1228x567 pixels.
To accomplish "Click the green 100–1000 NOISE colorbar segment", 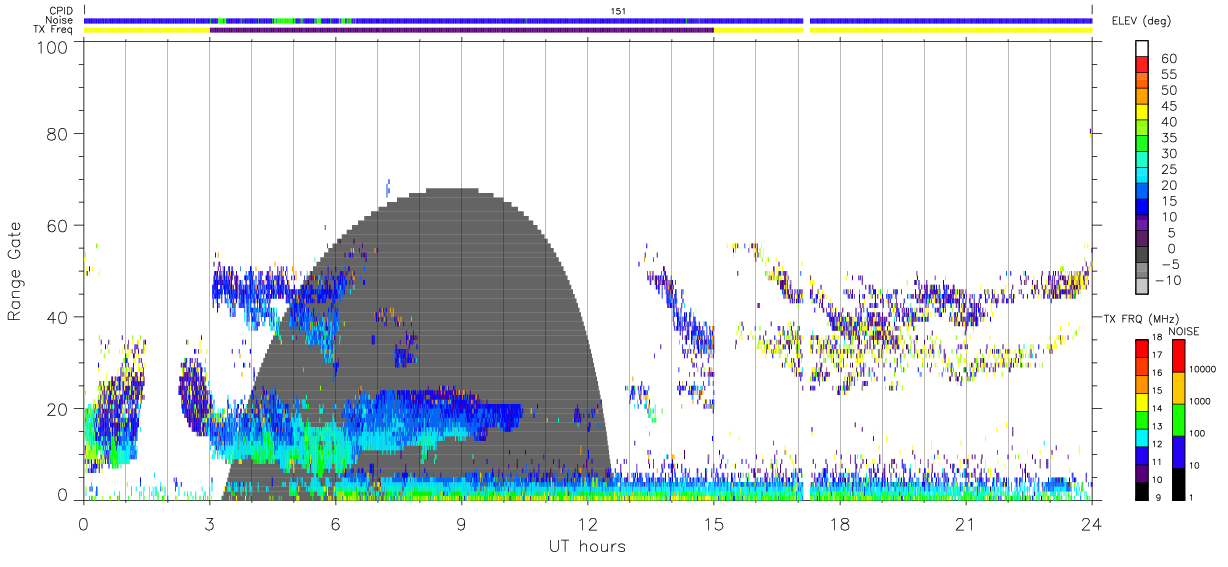I will coord(1178,420).
